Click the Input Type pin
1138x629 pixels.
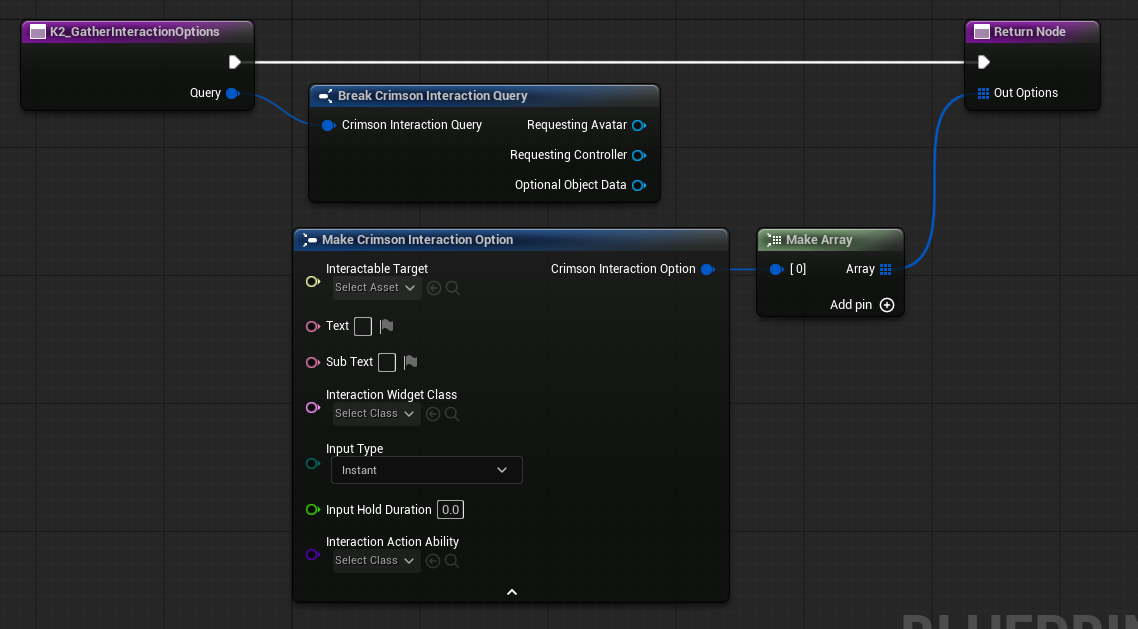[313, 463]
